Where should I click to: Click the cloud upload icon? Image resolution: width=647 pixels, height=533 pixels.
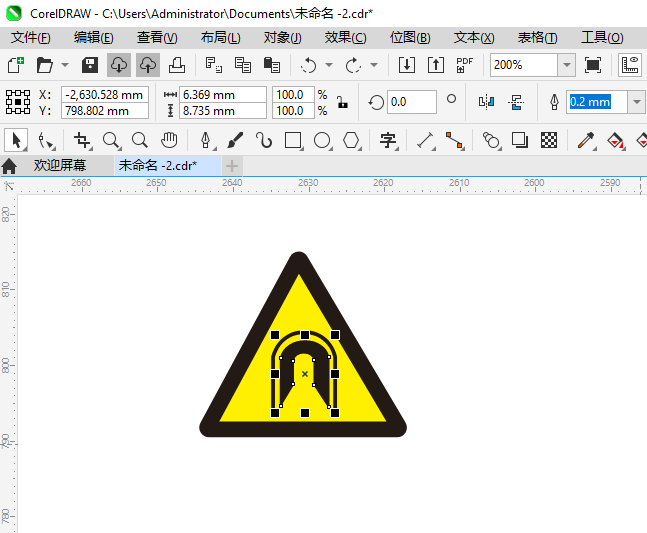[x=148, y=65]
